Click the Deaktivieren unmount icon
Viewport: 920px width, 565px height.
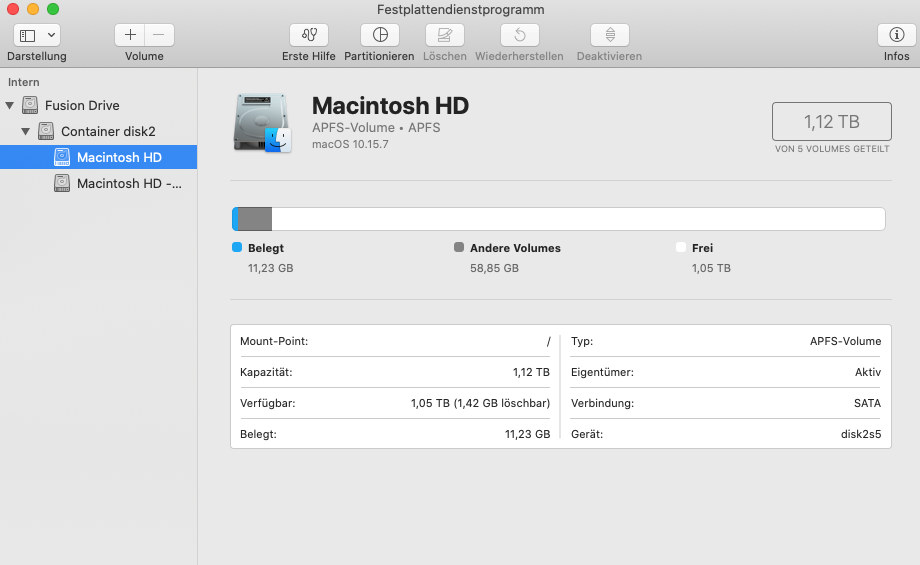click(609, 35)
